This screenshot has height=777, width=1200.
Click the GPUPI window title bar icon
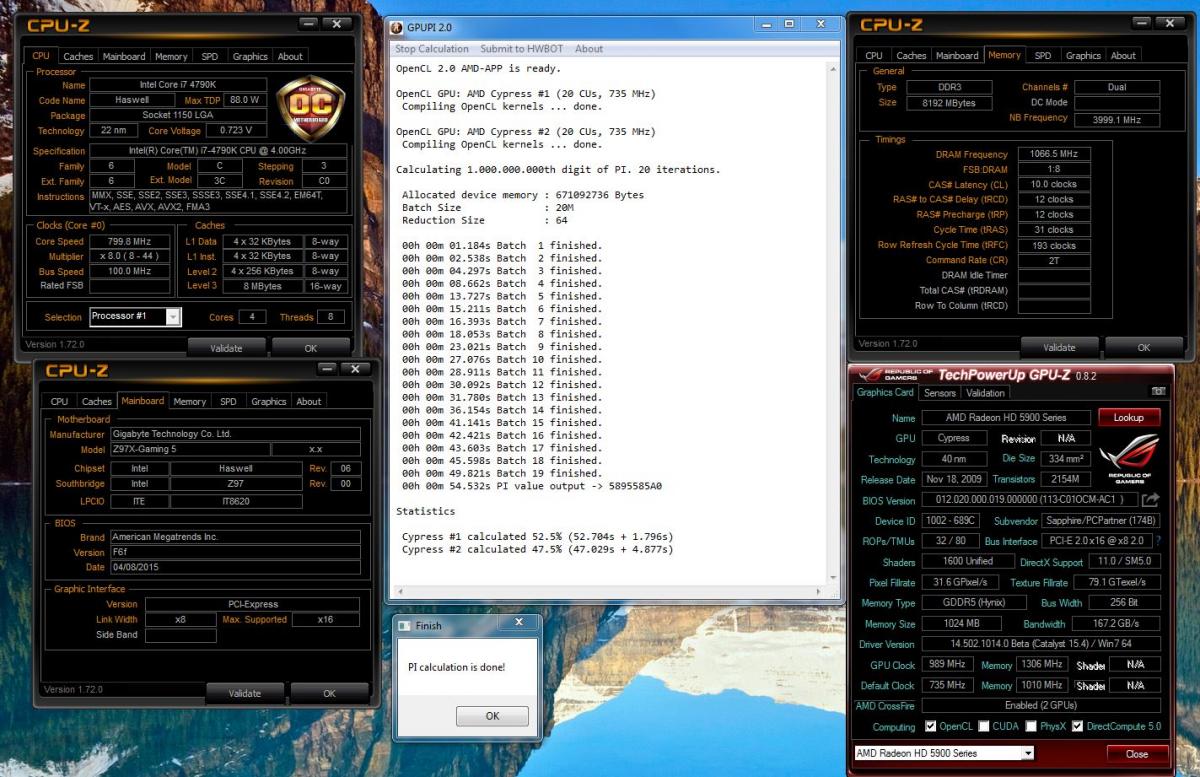pyautogui.click(x=396, y=27)
